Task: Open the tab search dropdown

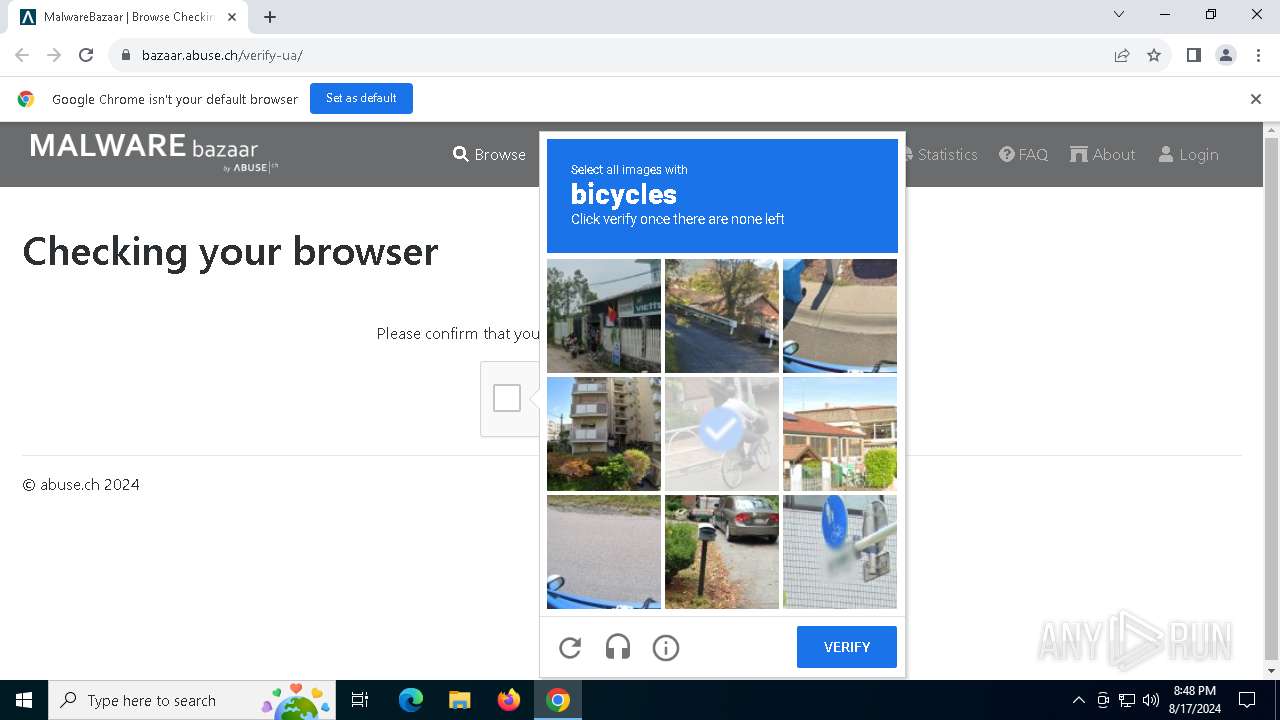Action: click(x=1119, y=14)
